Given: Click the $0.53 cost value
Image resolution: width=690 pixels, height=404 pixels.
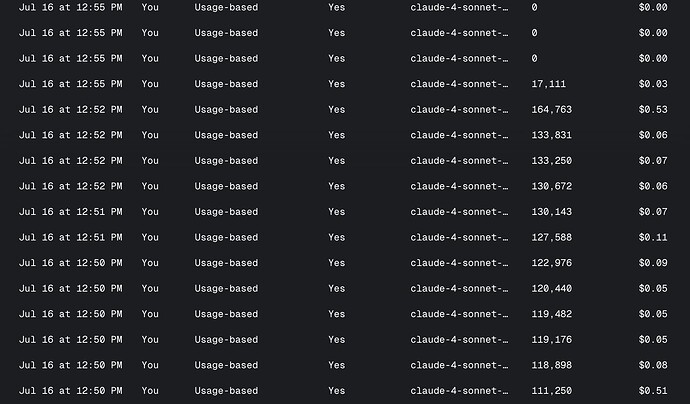Looking at the screenshot, I should 653,110.
